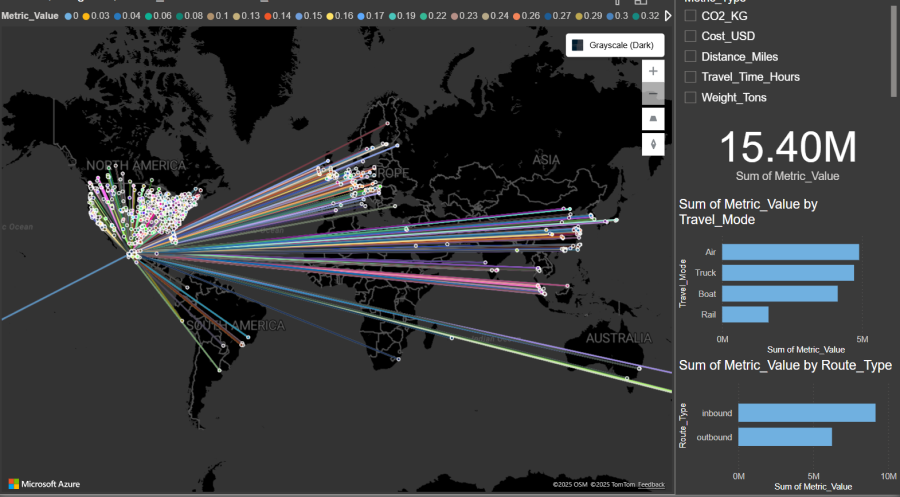Image resolution: width=900 pixels, height=497 pixels.
Task: Click the Air axis label
Action: click(x=711, y=252)
